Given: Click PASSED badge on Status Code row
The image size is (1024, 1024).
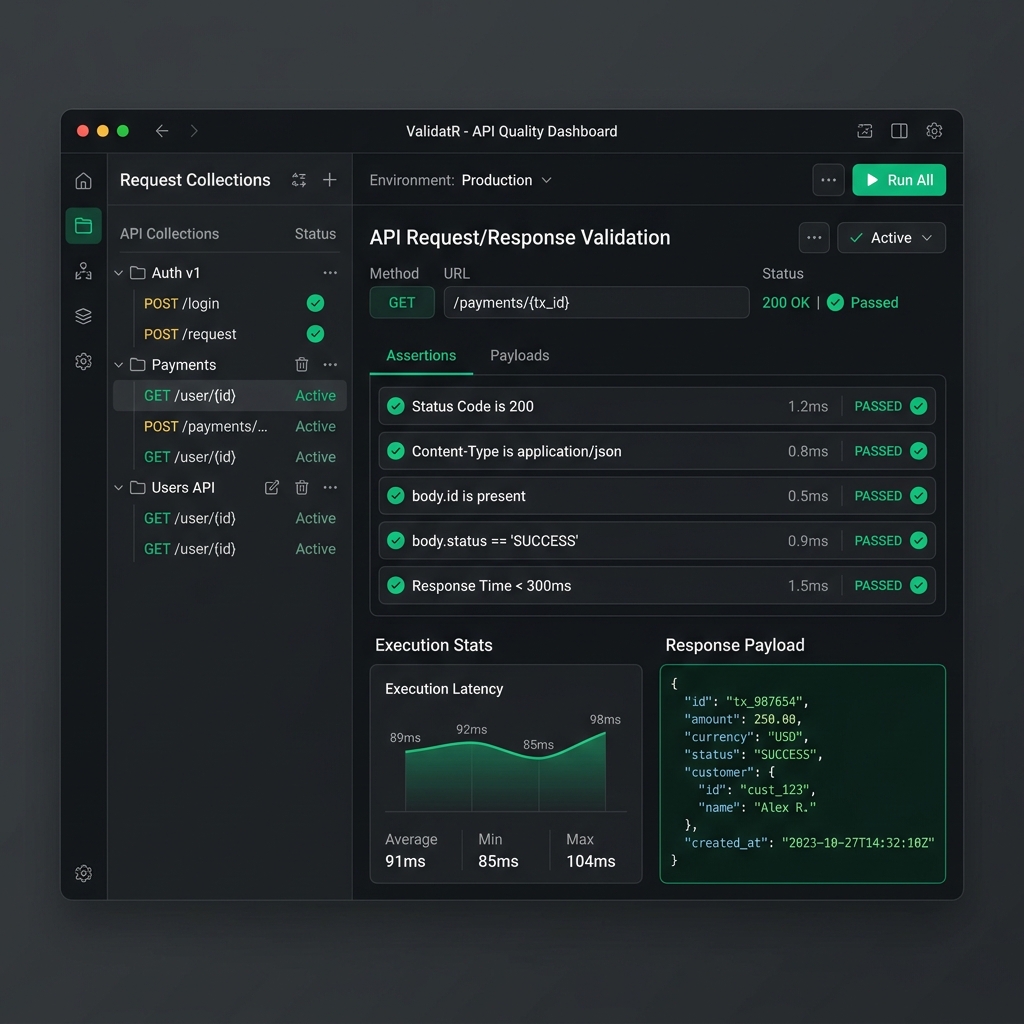Looking at the screenshot, I should (x=891, y=406).
